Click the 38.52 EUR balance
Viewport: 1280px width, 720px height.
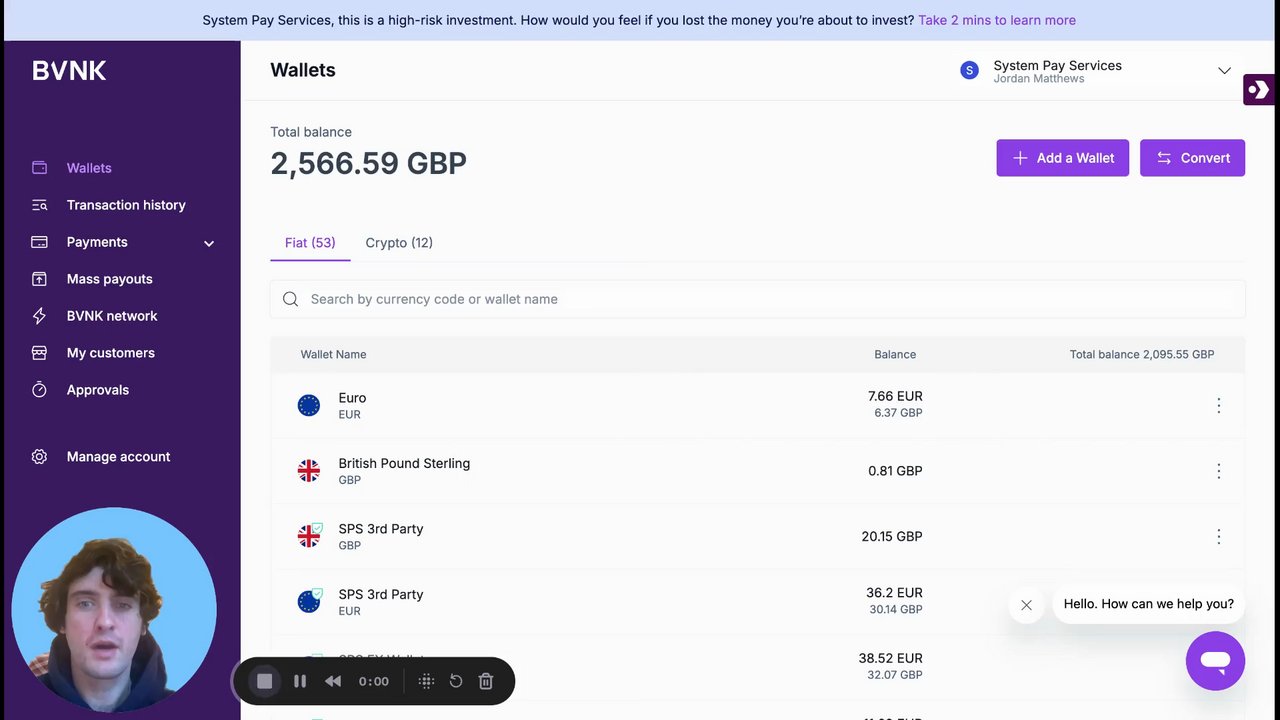[x=890, y=659]
